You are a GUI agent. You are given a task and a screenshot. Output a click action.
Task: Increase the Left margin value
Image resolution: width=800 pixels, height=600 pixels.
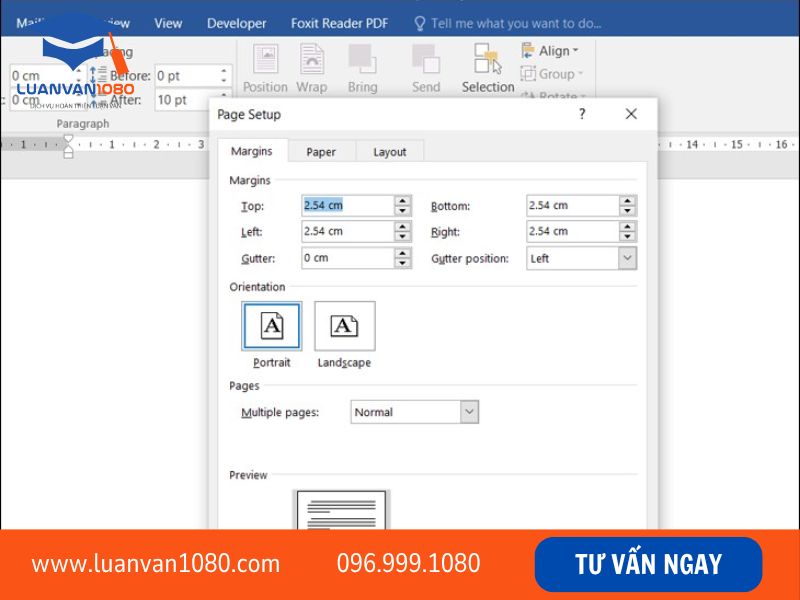tap(403, 227)
